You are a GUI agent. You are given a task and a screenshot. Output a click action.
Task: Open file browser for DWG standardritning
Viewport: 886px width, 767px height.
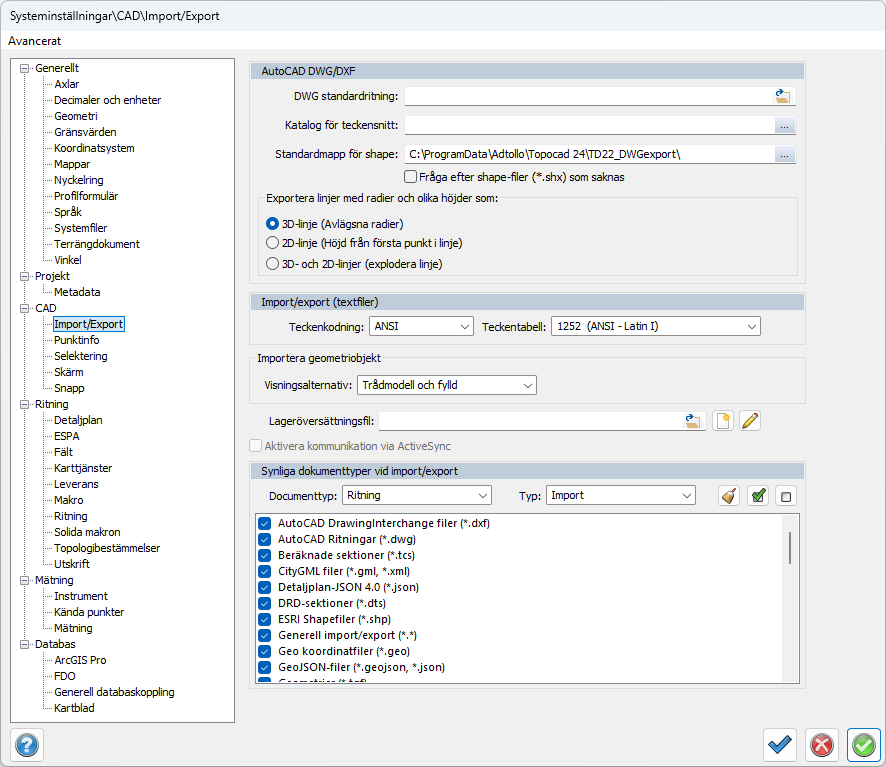pos(782,96)
